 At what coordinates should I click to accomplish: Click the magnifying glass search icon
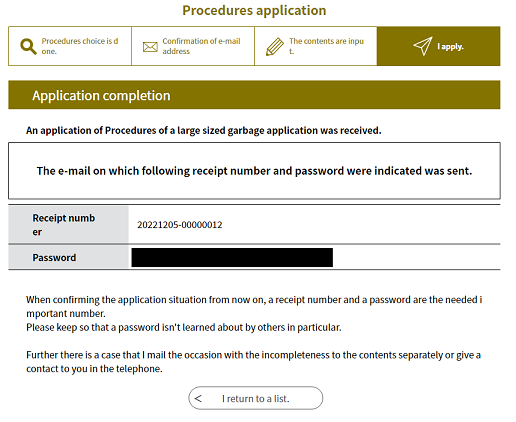click(x=28, y=46)
